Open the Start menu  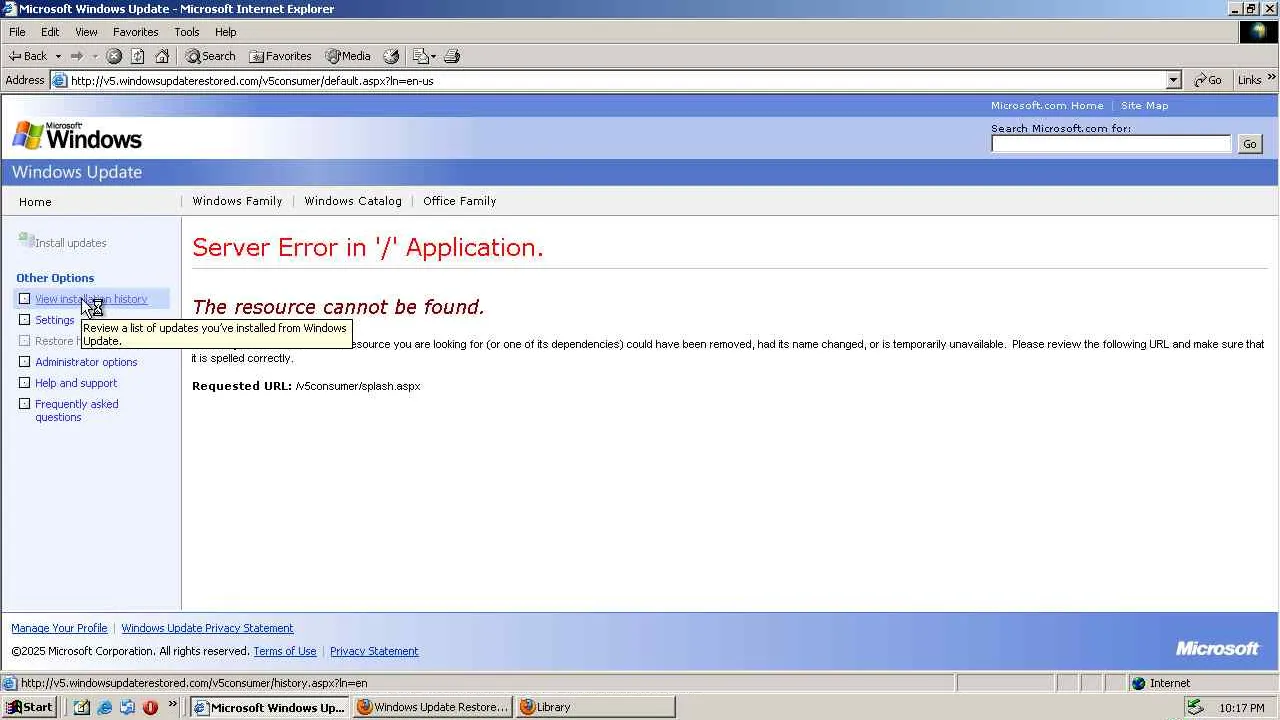pyautogui.click(x=29, y=707)
